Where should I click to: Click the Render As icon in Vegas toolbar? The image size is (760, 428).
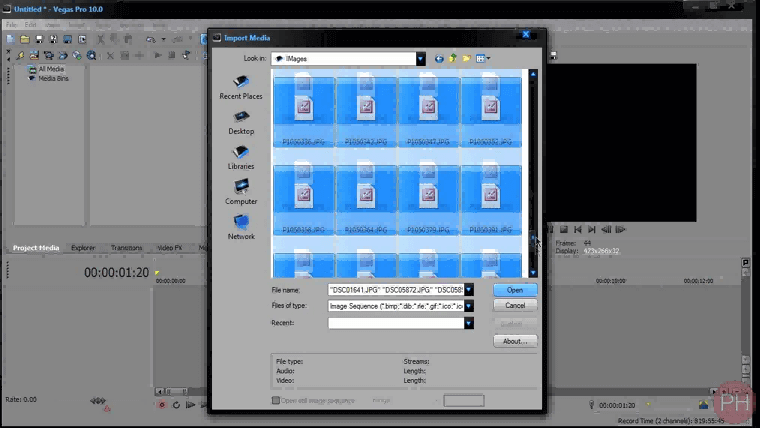68,39
